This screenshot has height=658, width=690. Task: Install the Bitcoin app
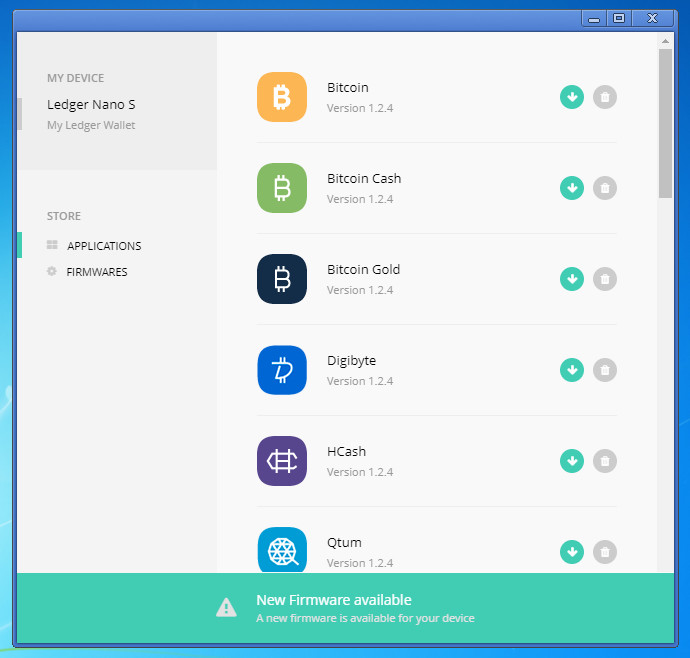[x=572, y=97]
